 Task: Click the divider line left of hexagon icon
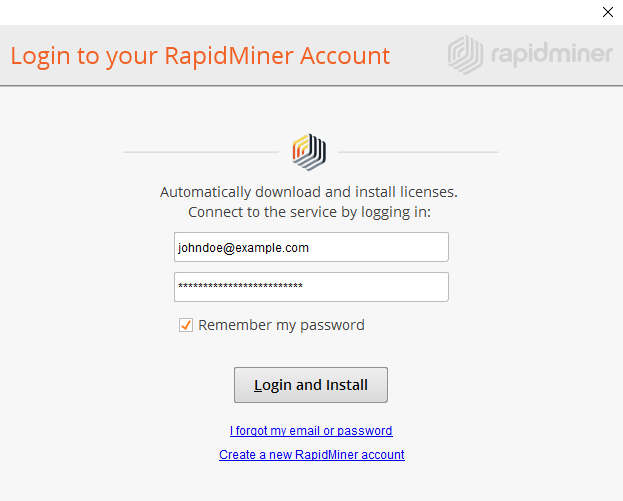pyautogui.click(x=200, y=152)
